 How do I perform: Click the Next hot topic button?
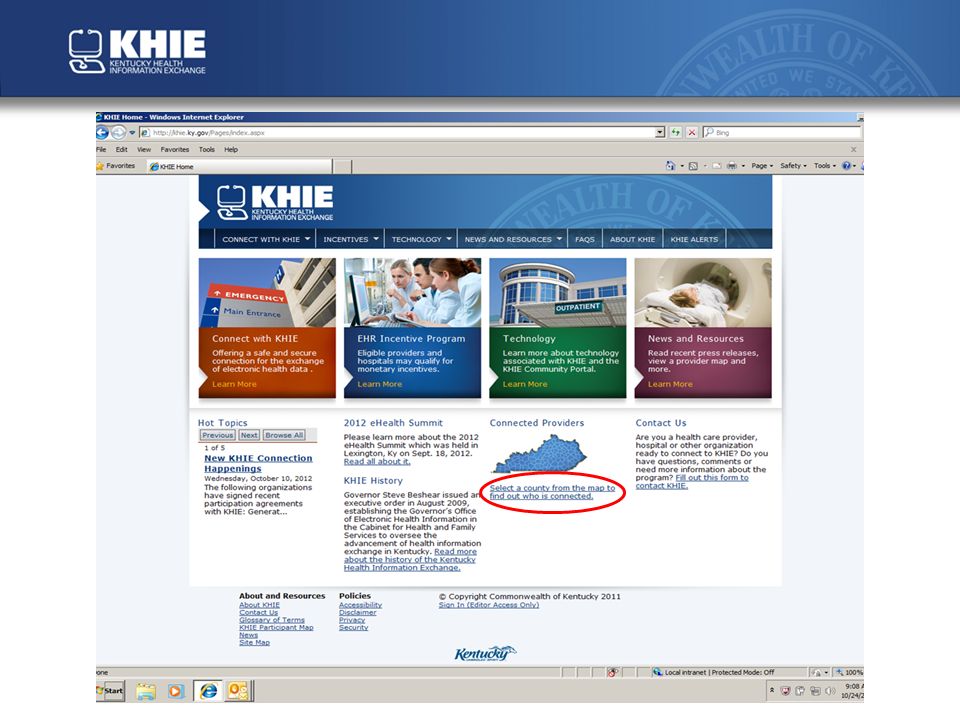click(x=249, y=435)
